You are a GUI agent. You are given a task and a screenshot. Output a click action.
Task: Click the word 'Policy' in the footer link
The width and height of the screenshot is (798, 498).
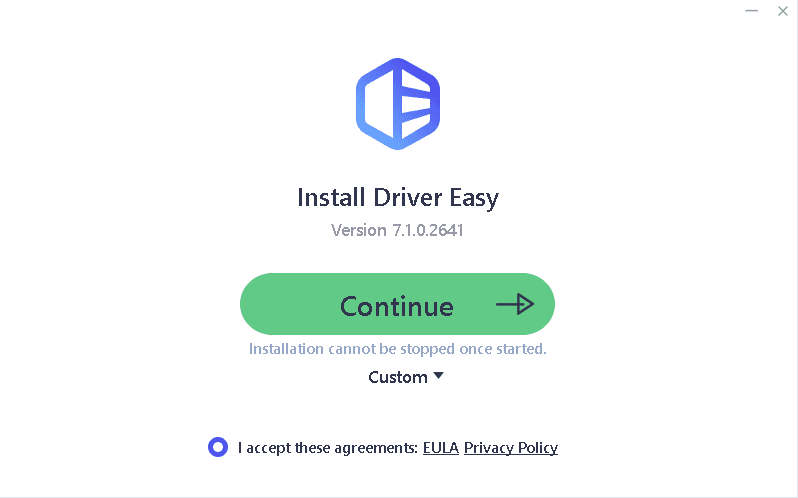(x=535, y=448)
